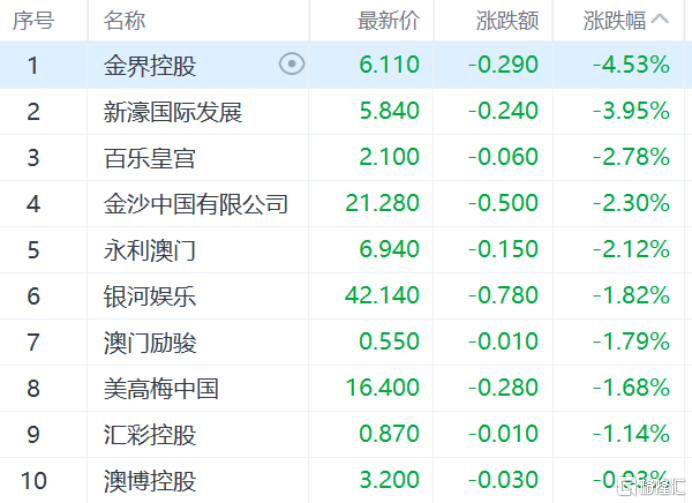Click the eye icon beside 金界控股

tap(291, 65)
